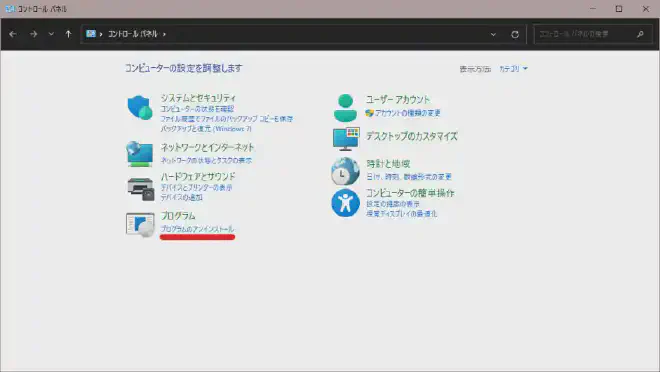
Task: Open ユーザー アカウント category
Action: click(x=397, y=100)
